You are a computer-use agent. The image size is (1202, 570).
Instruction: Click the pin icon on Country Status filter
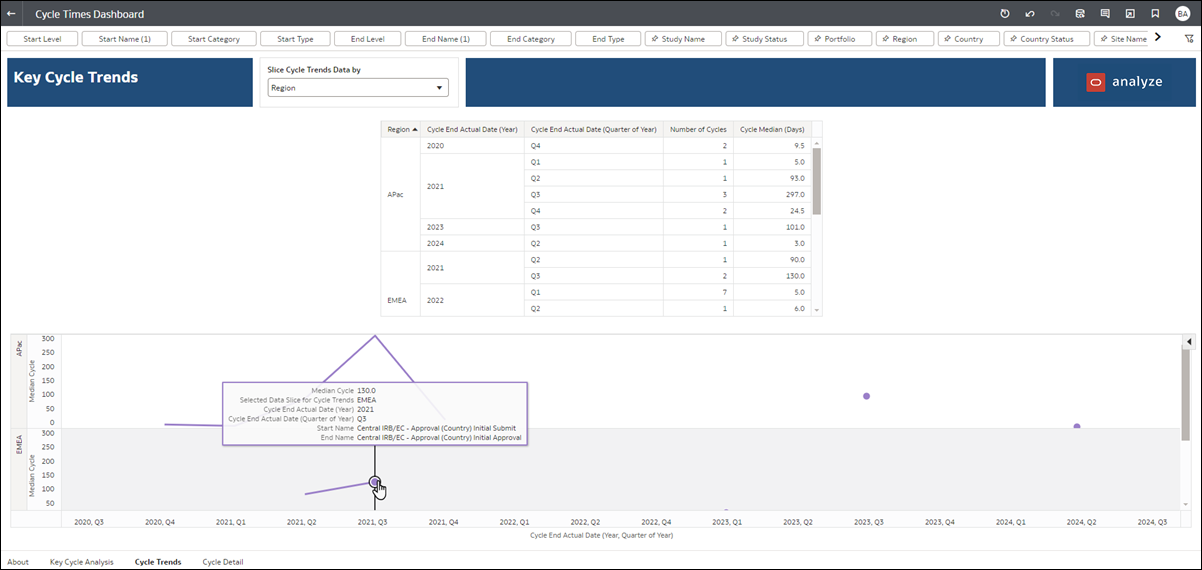coord(1011,39)
